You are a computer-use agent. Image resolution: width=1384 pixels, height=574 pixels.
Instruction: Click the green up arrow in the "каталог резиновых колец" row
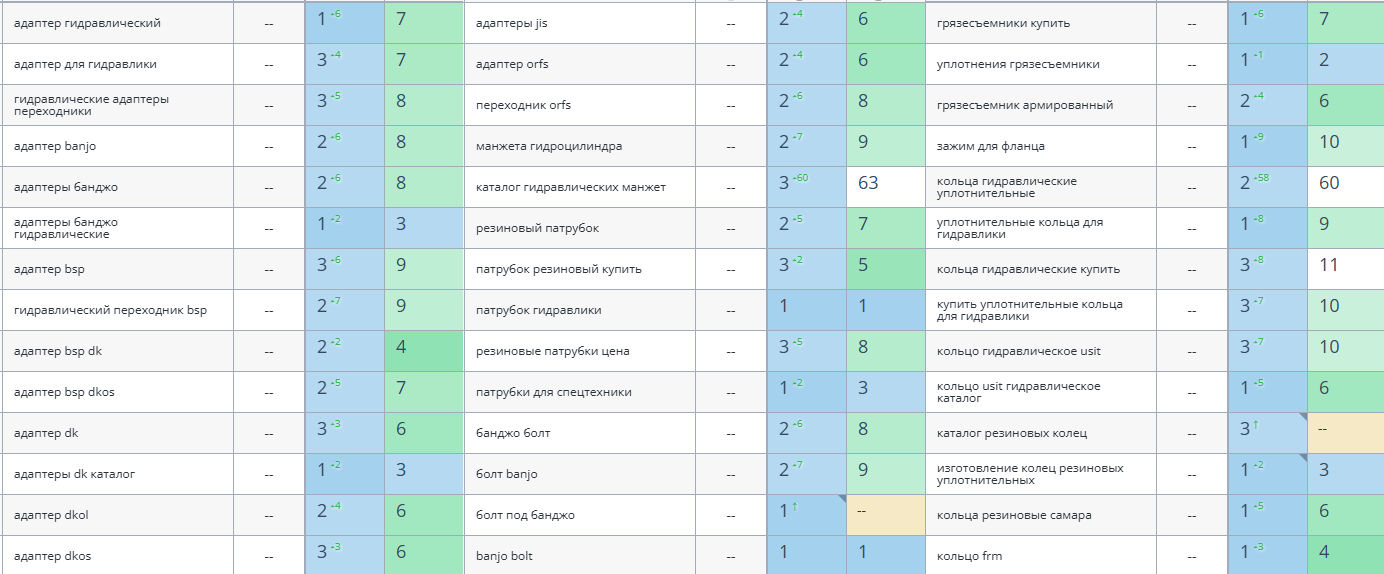pos(1255,426)
